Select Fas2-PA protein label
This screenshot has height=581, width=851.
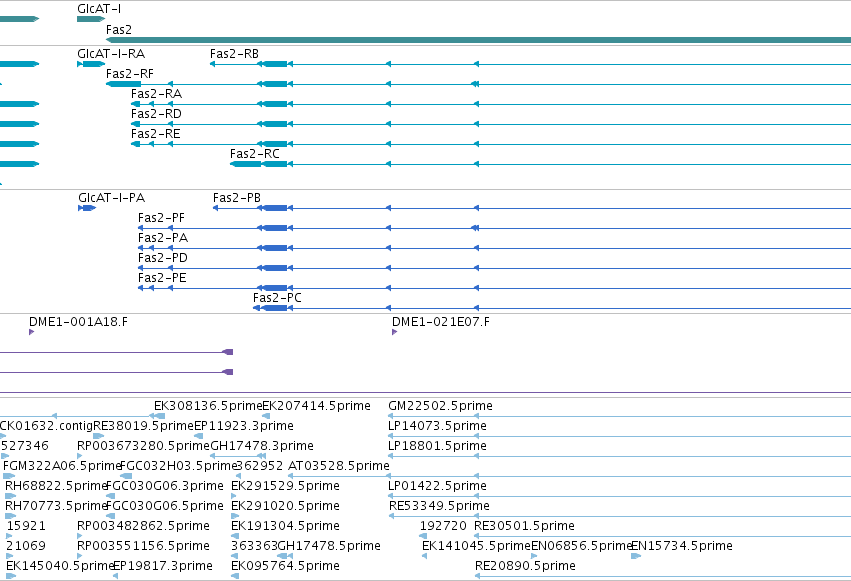click(x=163, y=238)
